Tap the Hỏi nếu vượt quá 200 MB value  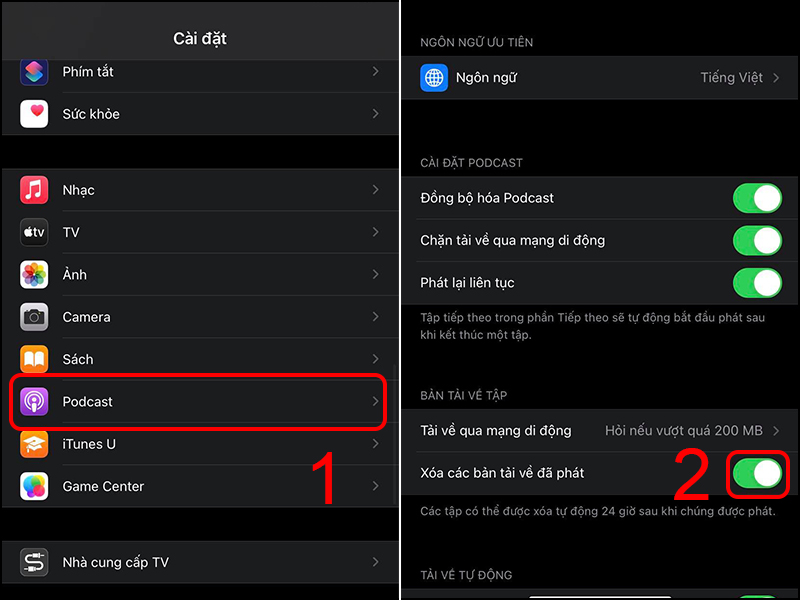coord(684,431)
